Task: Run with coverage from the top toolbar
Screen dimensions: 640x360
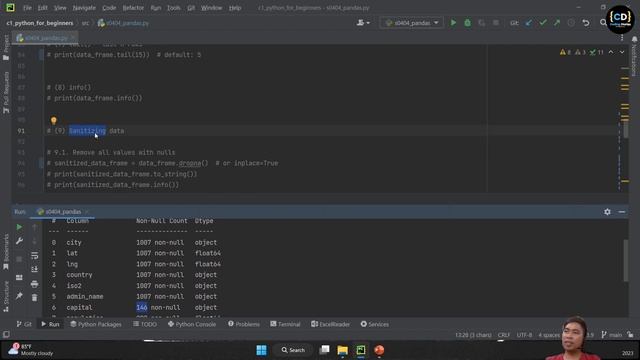Action: coord(482,23)
